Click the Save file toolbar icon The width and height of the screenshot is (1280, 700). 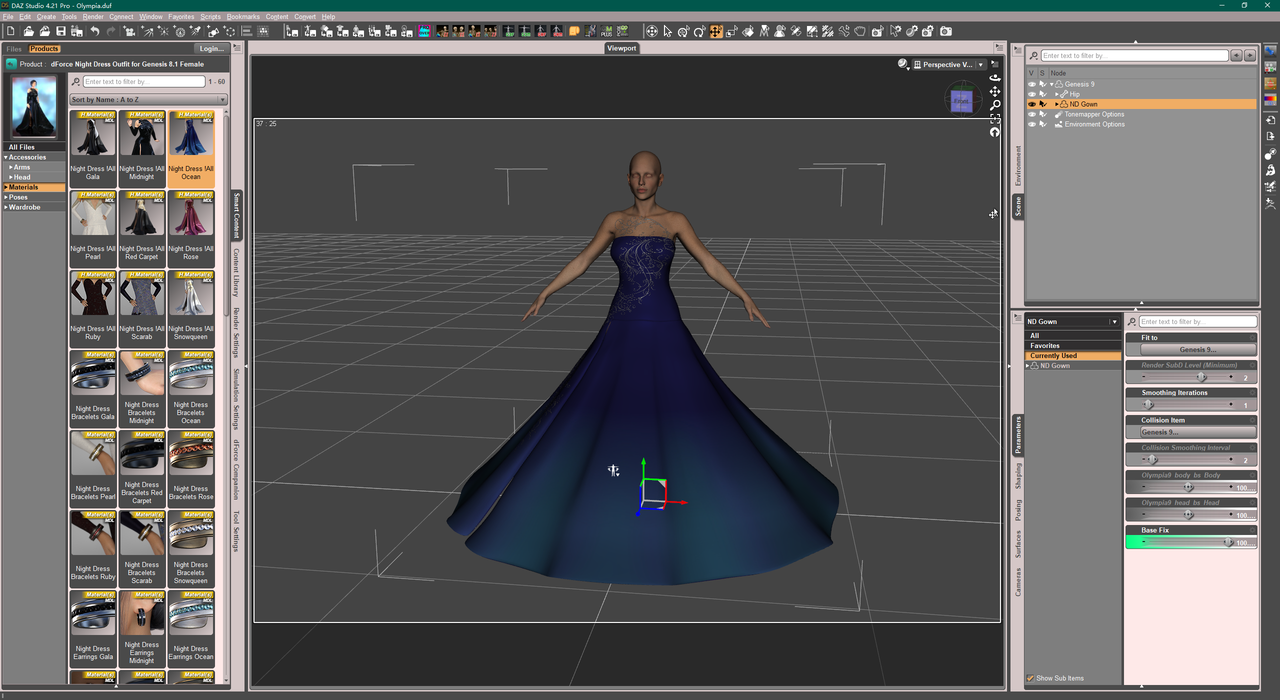(x=61, y=32)
